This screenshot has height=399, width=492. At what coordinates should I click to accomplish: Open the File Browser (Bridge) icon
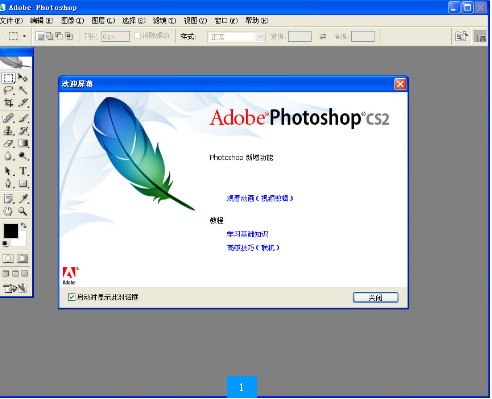[462, 36]
